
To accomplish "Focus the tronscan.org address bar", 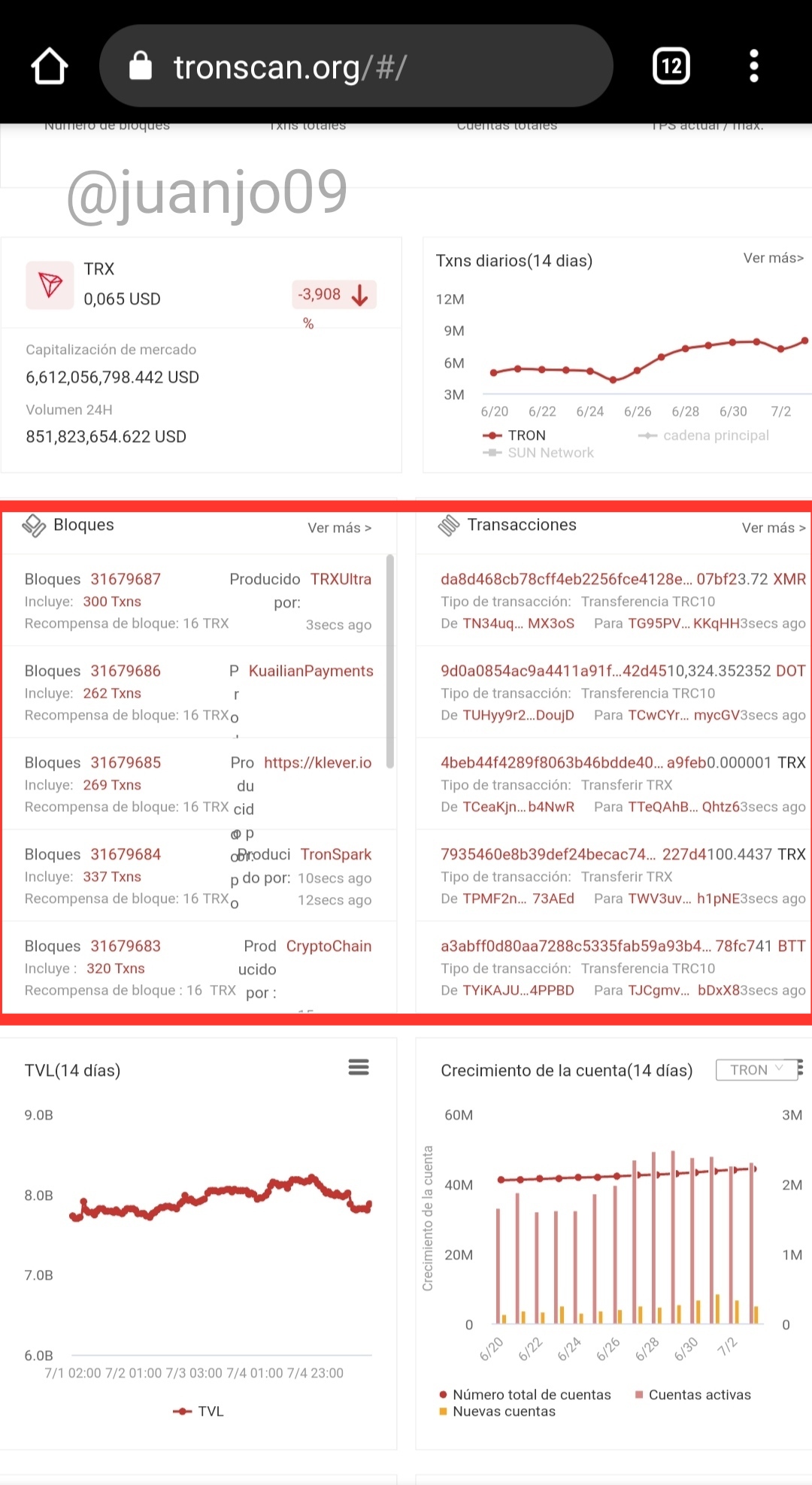I will point(356,66).
